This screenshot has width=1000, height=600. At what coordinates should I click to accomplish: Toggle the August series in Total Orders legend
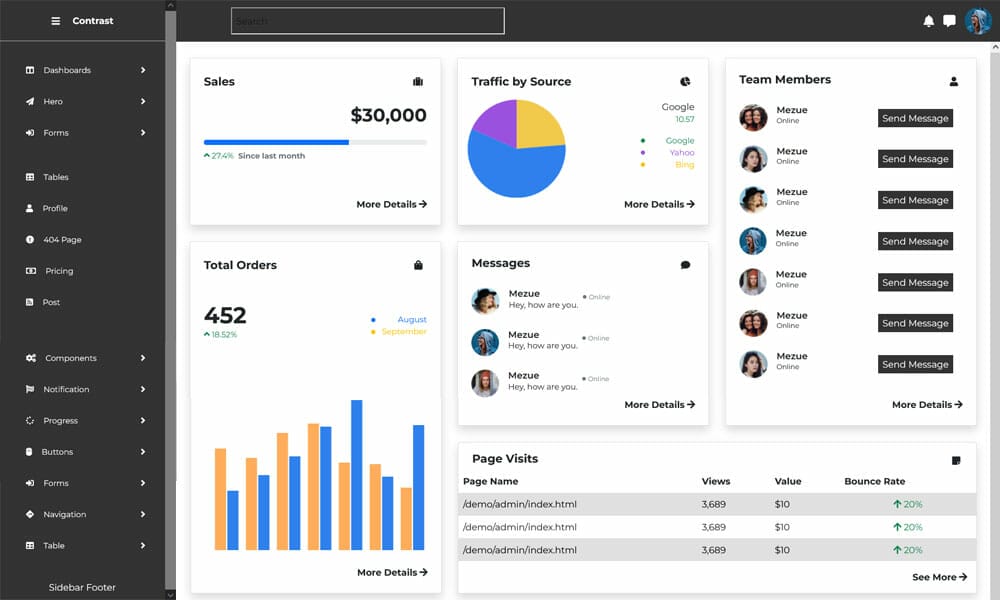(x=412, y=318)
